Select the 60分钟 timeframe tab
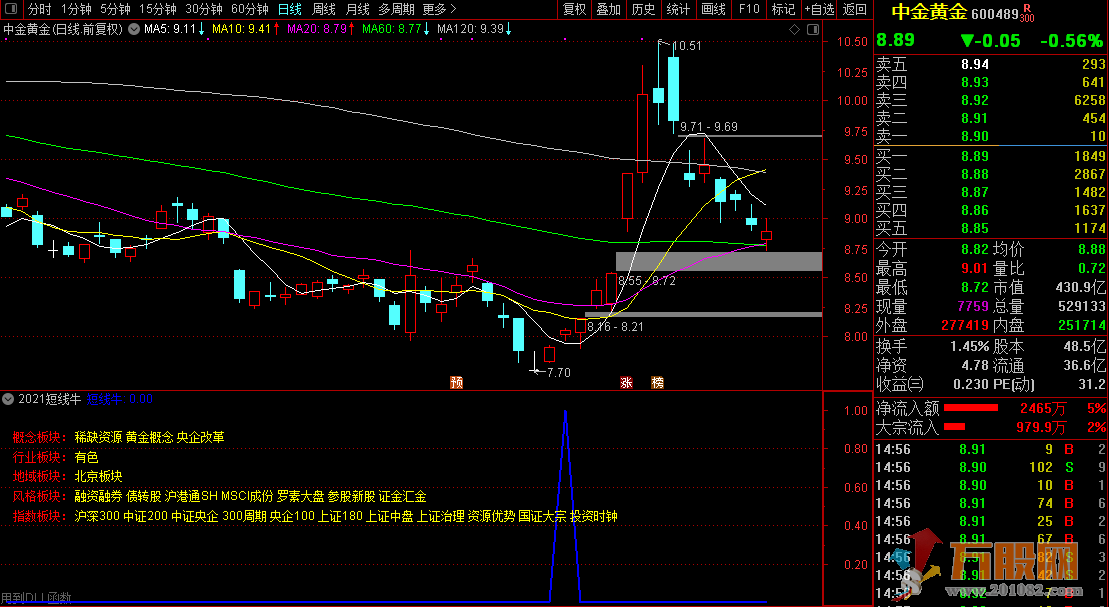The height and width of the screenshot is (607, 1109). click(x=249, y=9)
